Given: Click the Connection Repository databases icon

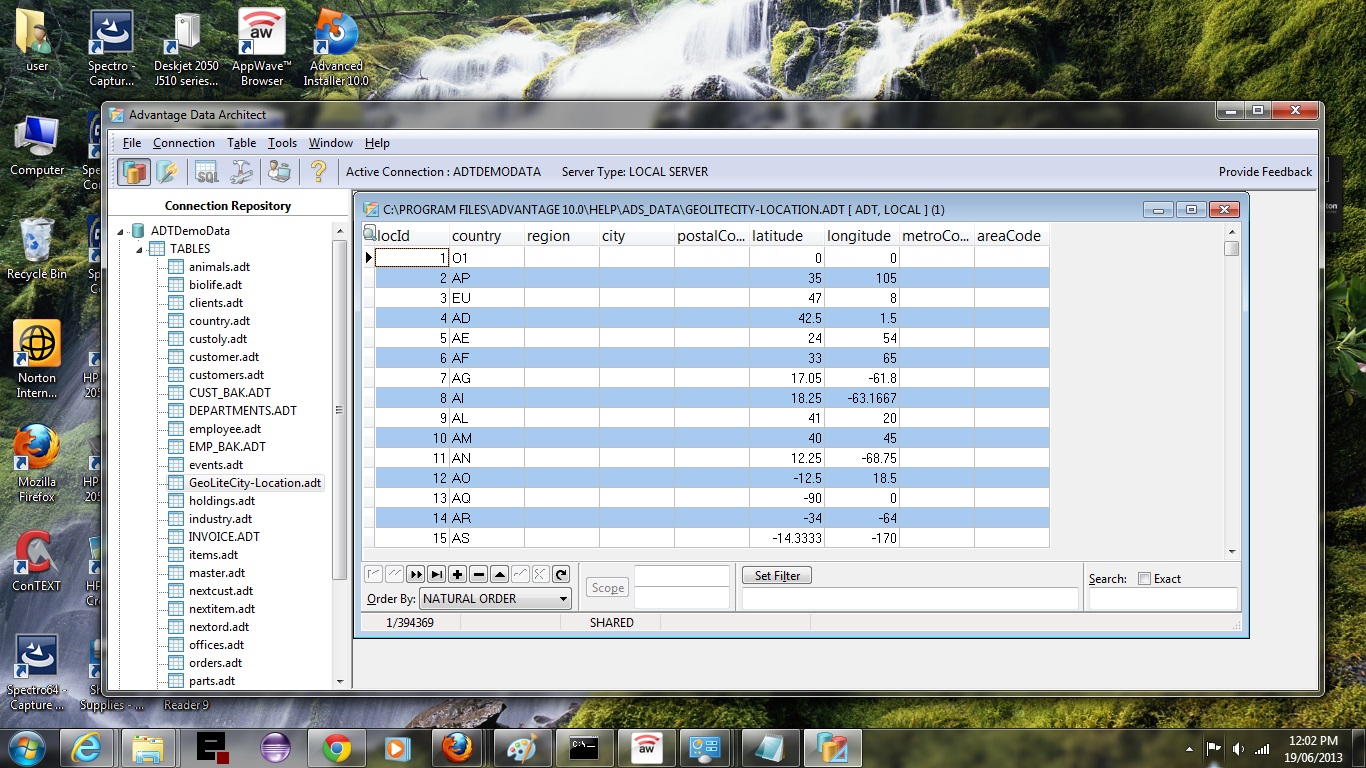Looking at the screenshot, I should pos(134,172).
